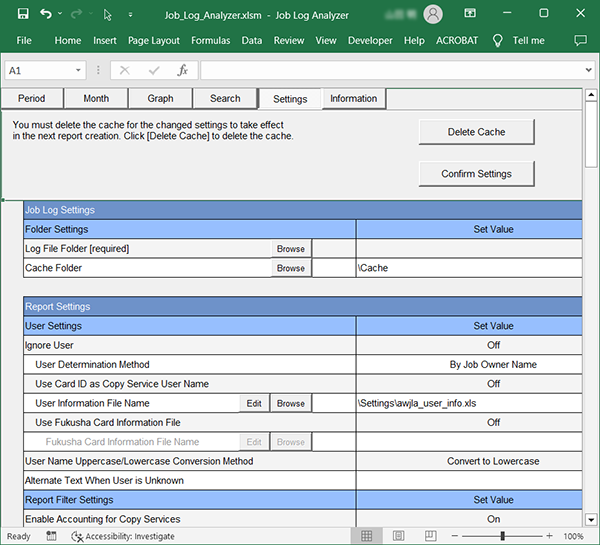The width and height of the screenshot is (600, 545).
Task: Click Accessibility: Investigate in status bar
Action: 123,536
